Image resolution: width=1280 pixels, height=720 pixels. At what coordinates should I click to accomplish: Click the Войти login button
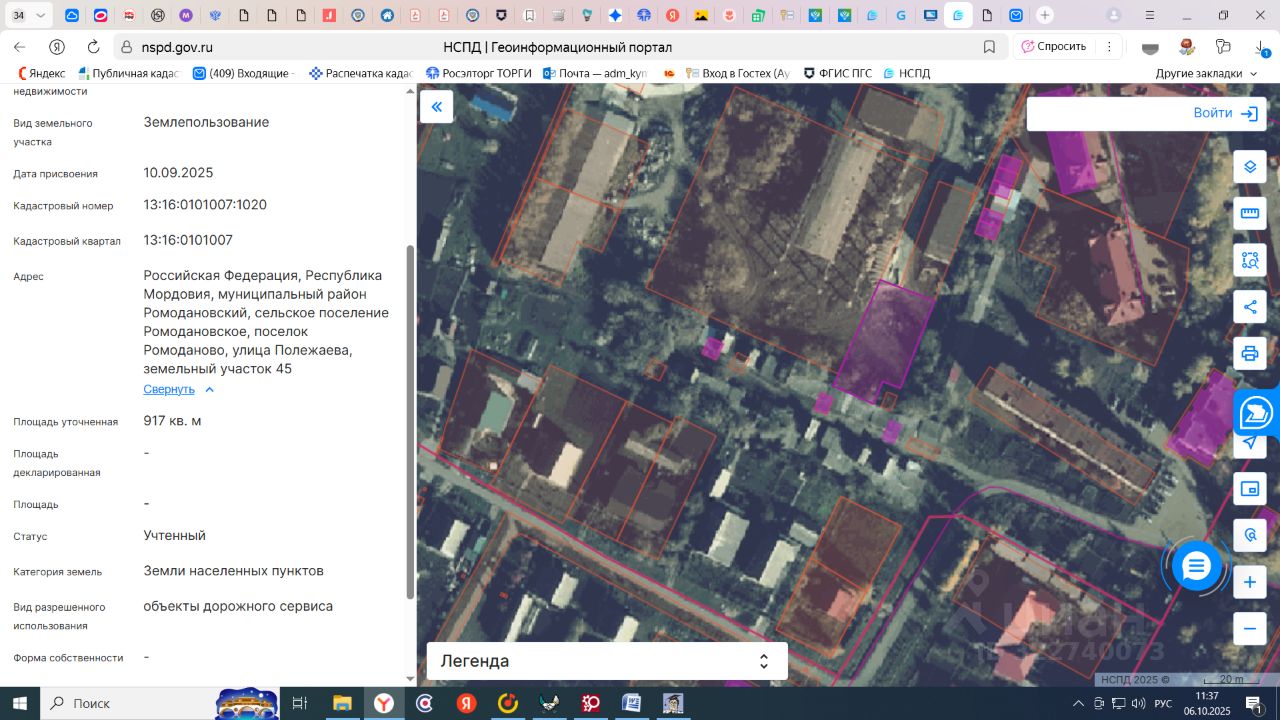[x=1224, y=113]
